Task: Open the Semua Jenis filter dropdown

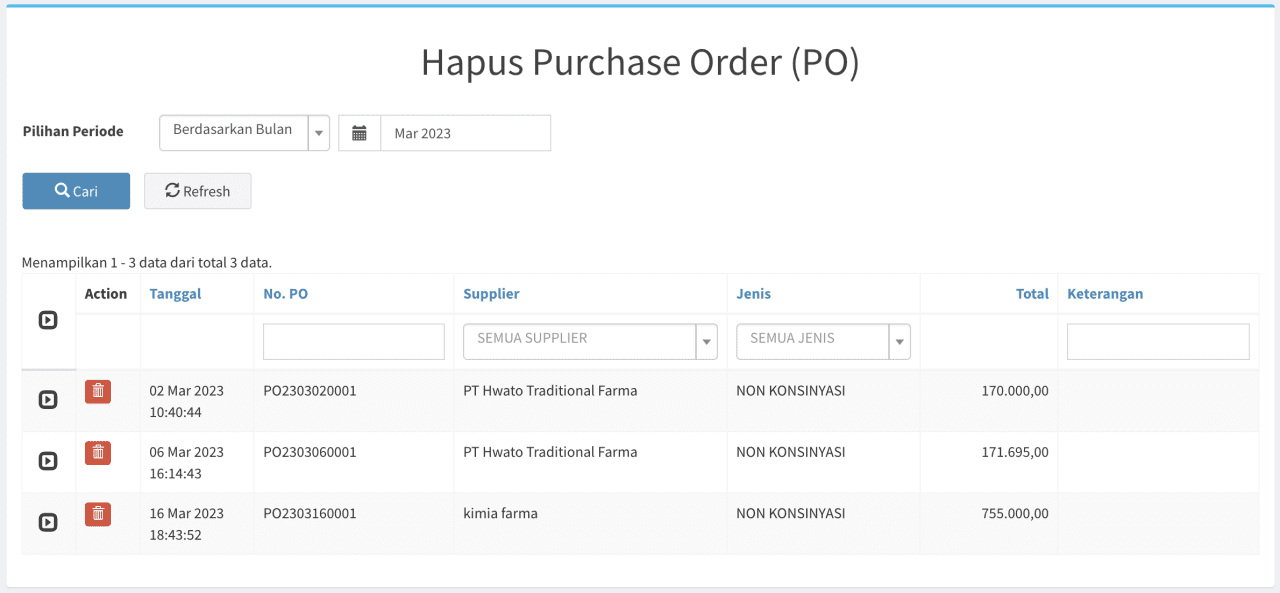Action: click(822, 341)
